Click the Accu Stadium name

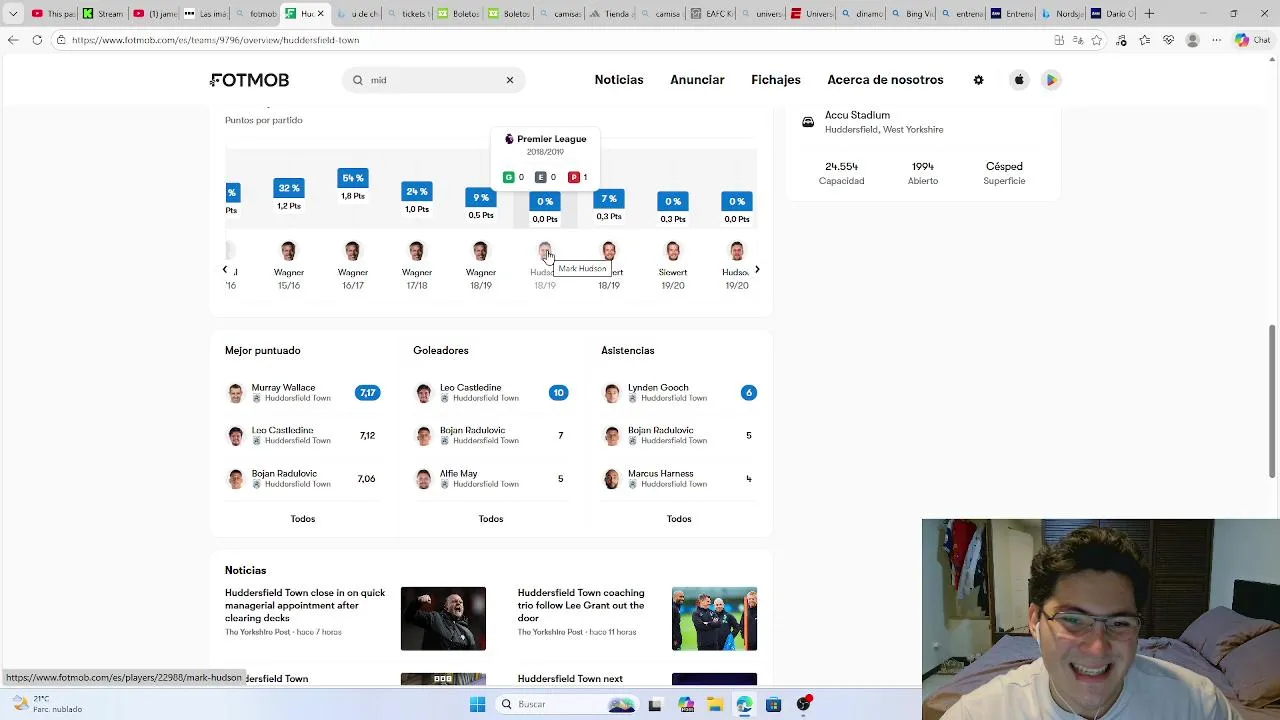pos(857,115)
